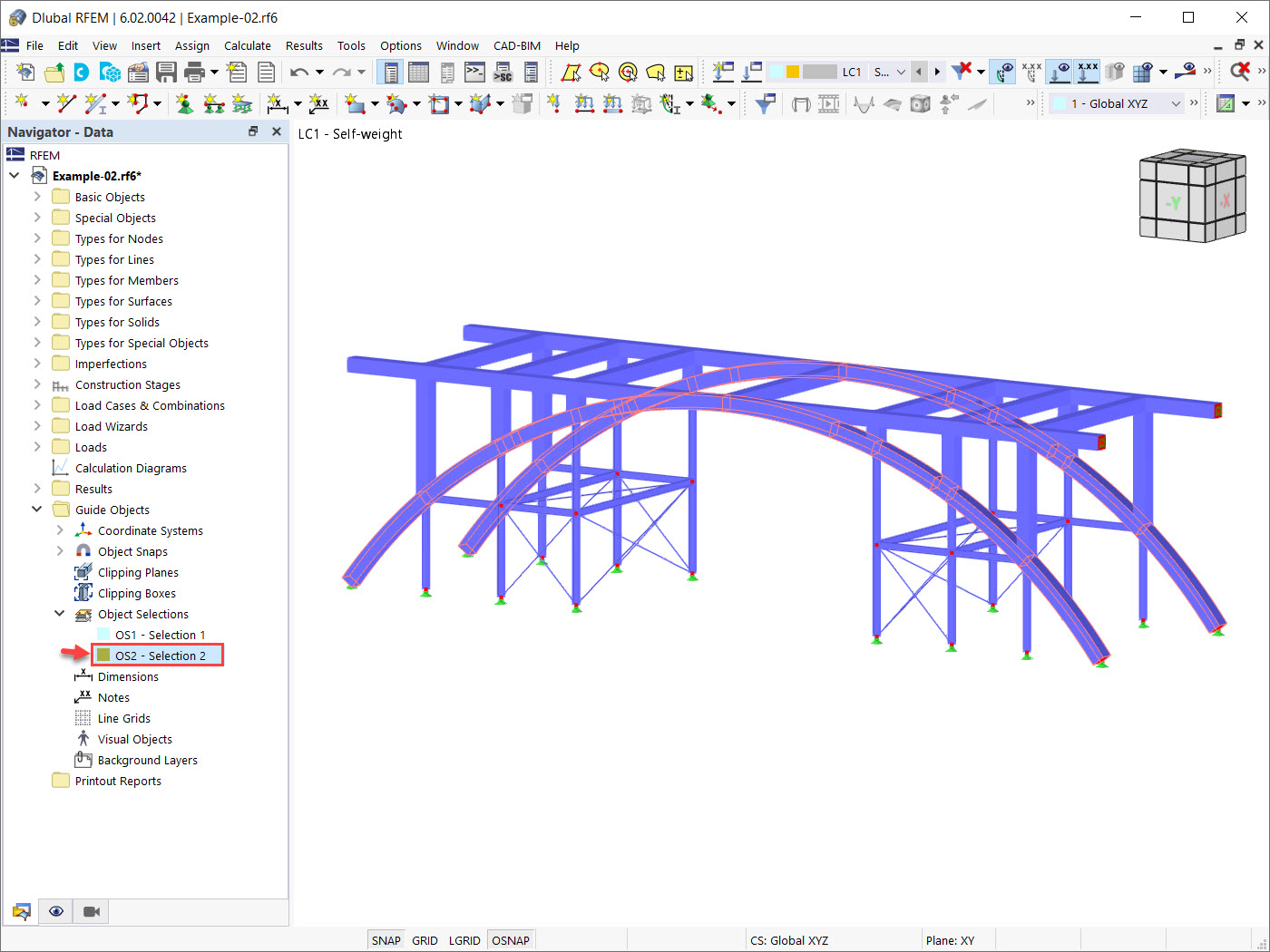Click the new line support icon
The width and height of the screenshot is (1270, 952).
(x=214, y=104)
